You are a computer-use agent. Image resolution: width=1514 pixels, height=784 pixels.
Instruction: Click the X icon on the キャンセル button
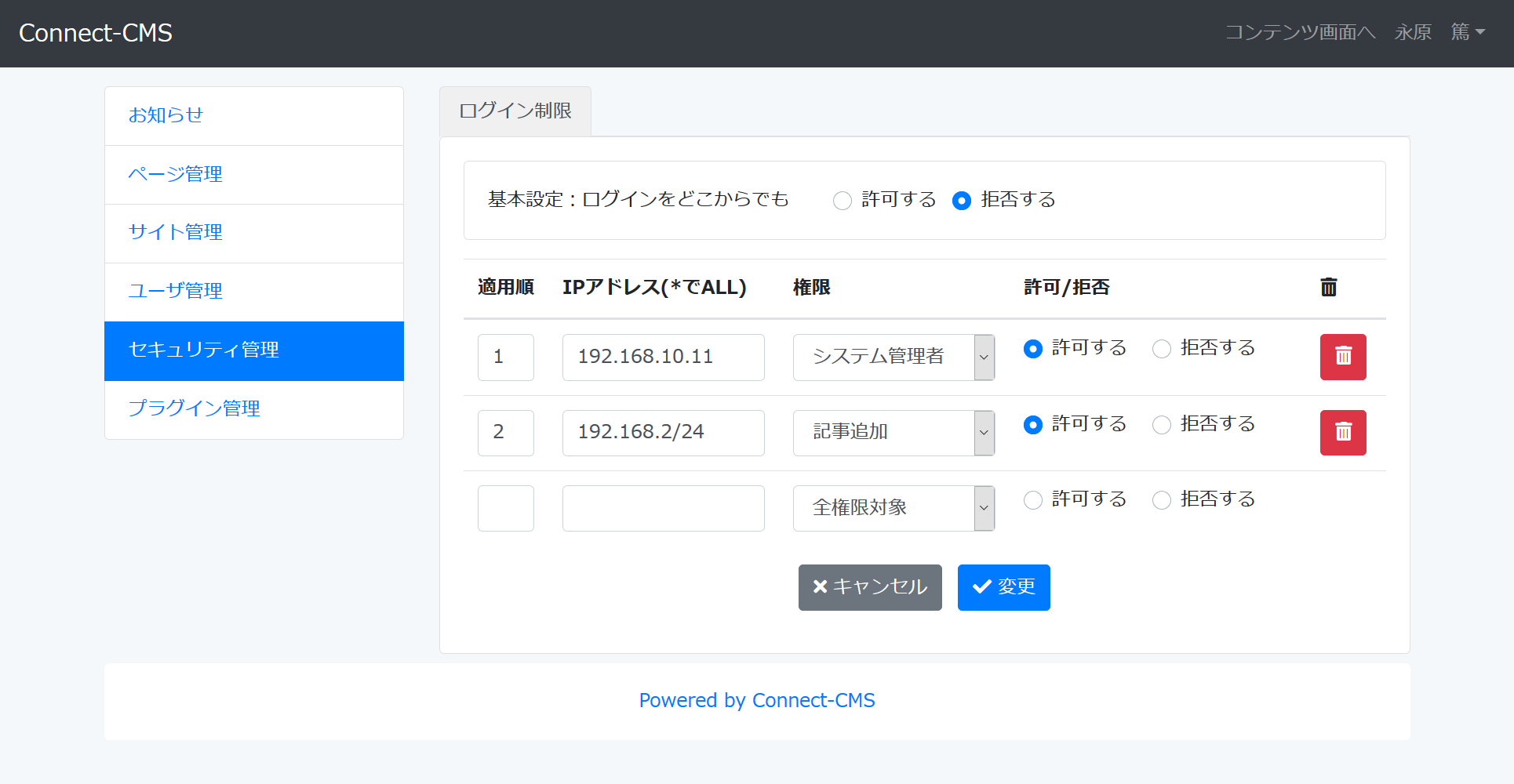(x=821, y=586)
